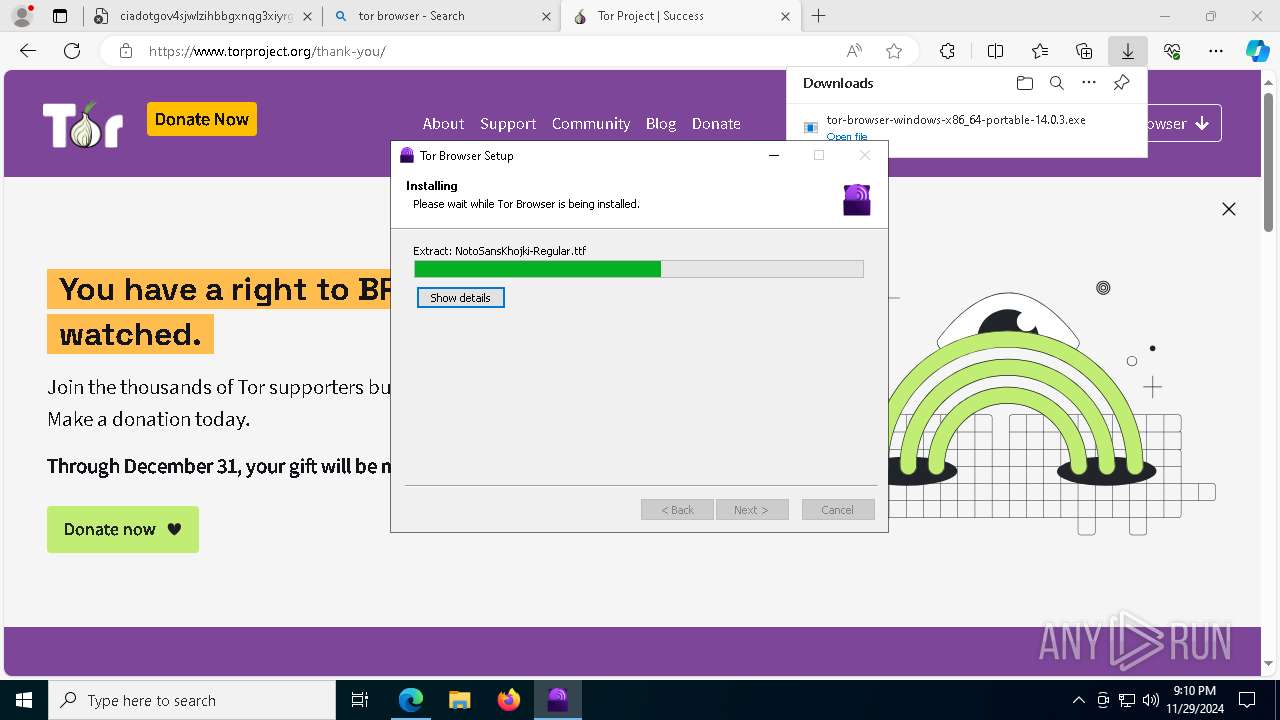Select Tor Browser Setup taskbar icon
1280x720 pixels.
[558, 700]
